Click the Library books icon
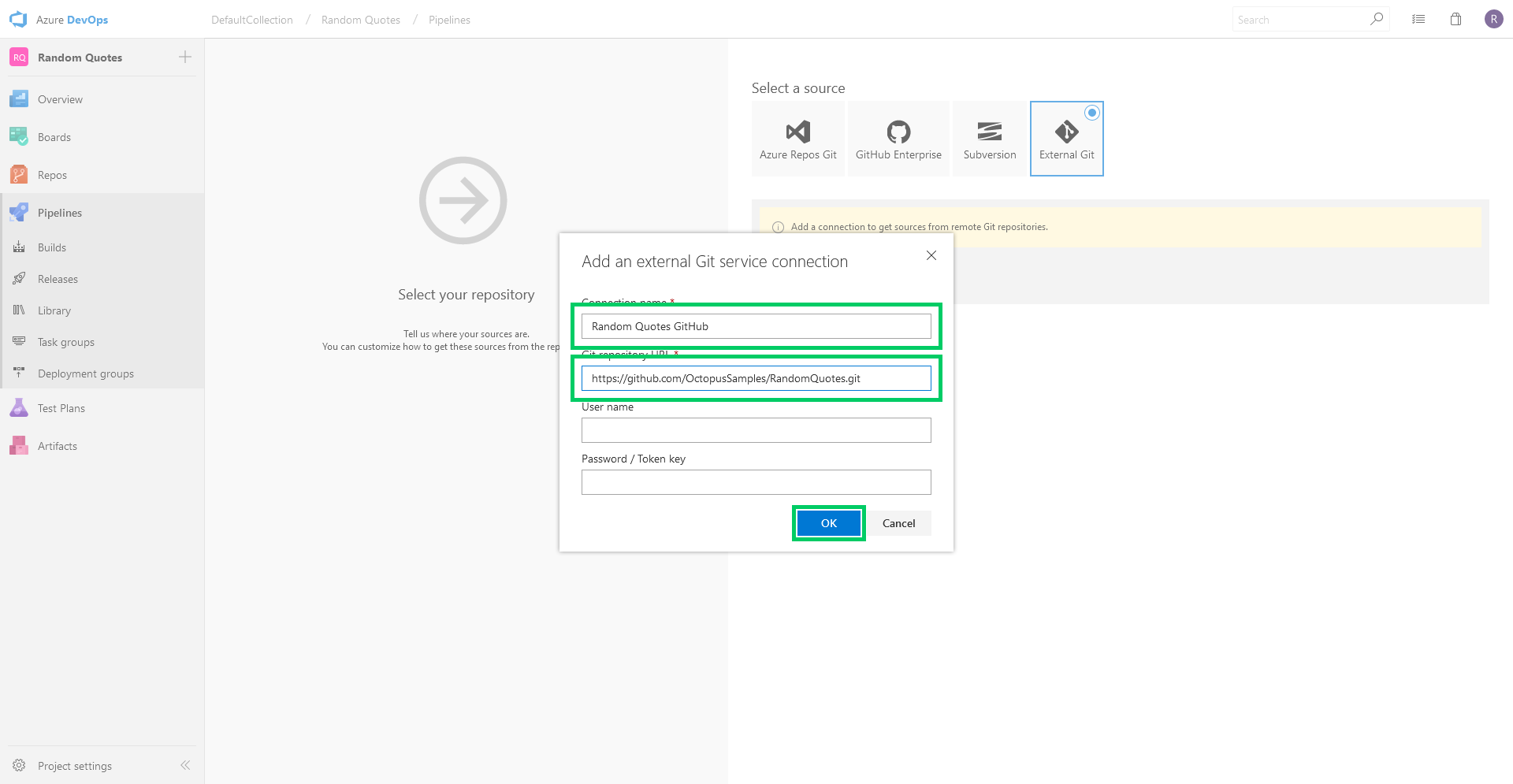The image size is (1513, 784). [x=19, y=310]
